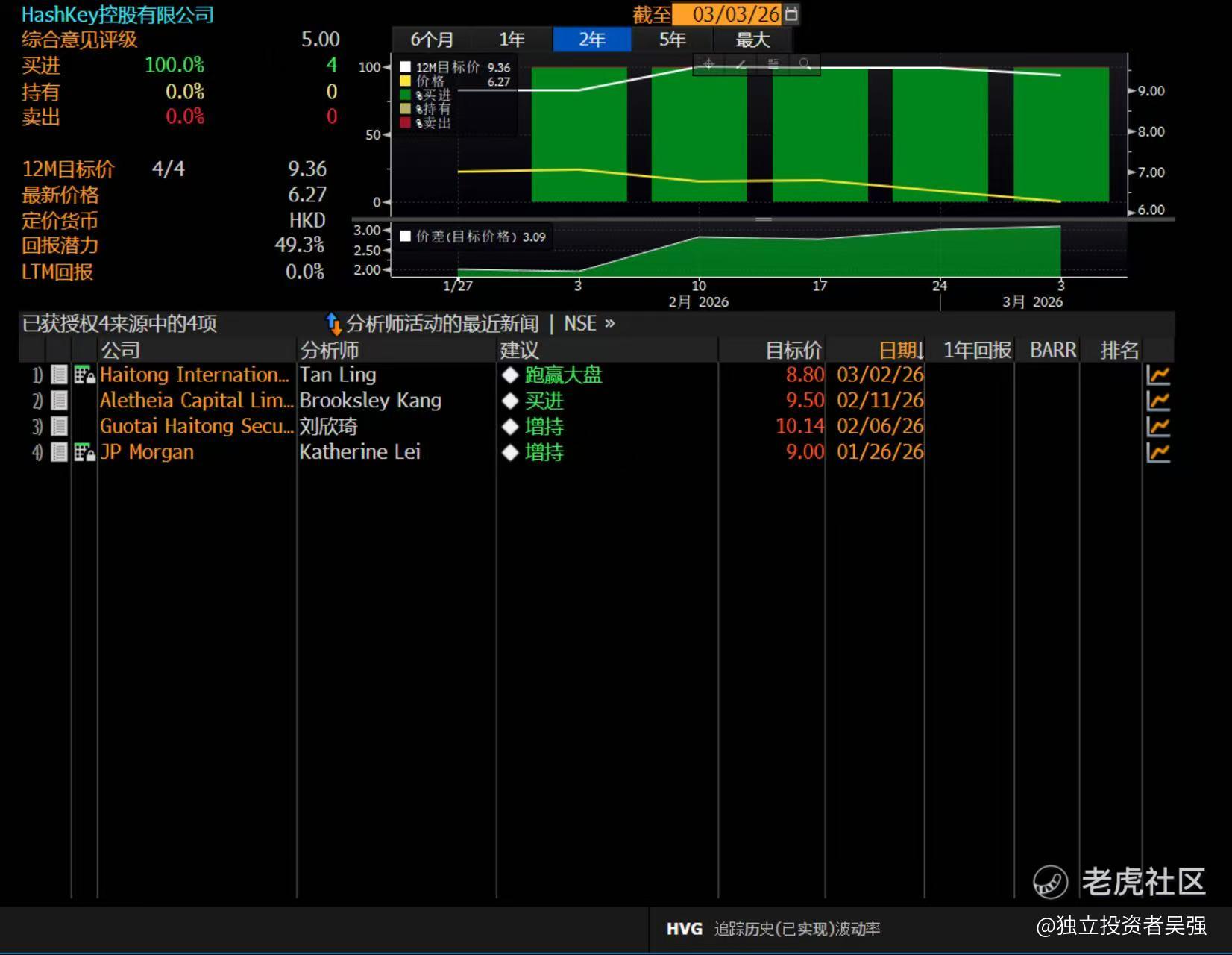Sort the table by 日期 column header
Screen dimensions: 1232x955
click(899, 350)
